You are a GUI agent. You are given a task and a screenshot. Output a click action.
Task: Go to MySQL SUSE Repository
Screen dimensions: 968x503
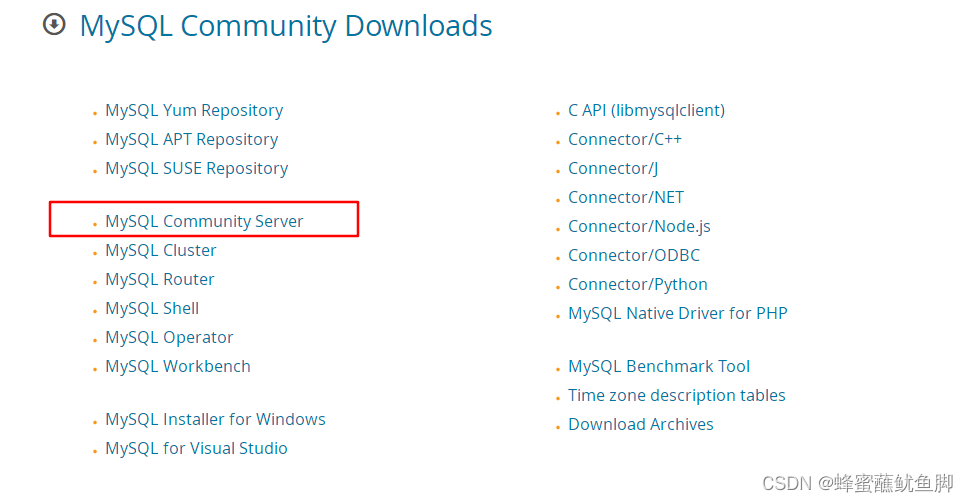point(196,168)
